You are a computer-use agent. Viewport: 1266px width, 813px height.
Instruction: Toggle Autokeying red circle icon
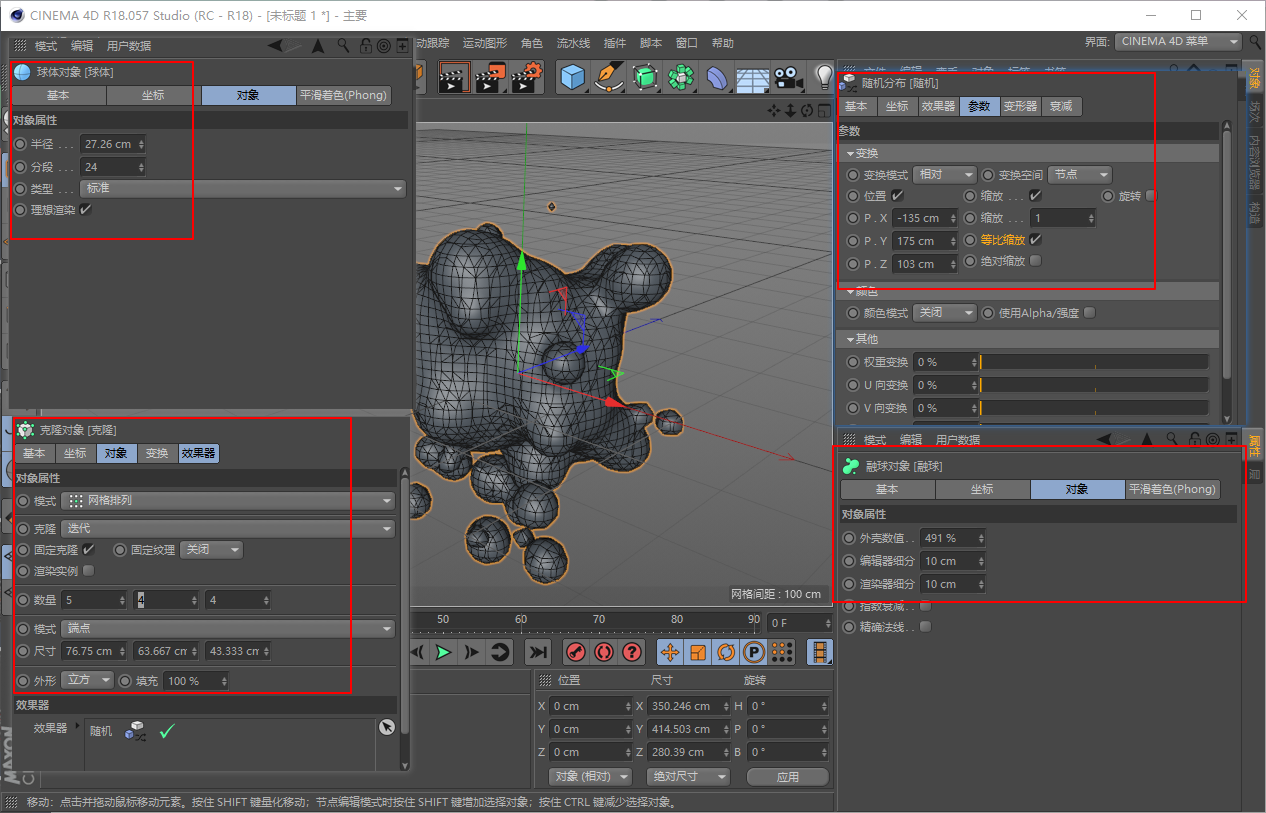point(603,653)
